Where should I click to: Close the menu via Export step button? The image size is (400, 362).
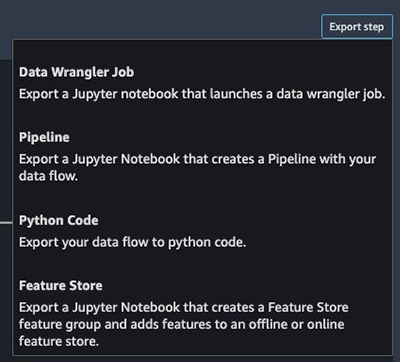tap(357, 27)
